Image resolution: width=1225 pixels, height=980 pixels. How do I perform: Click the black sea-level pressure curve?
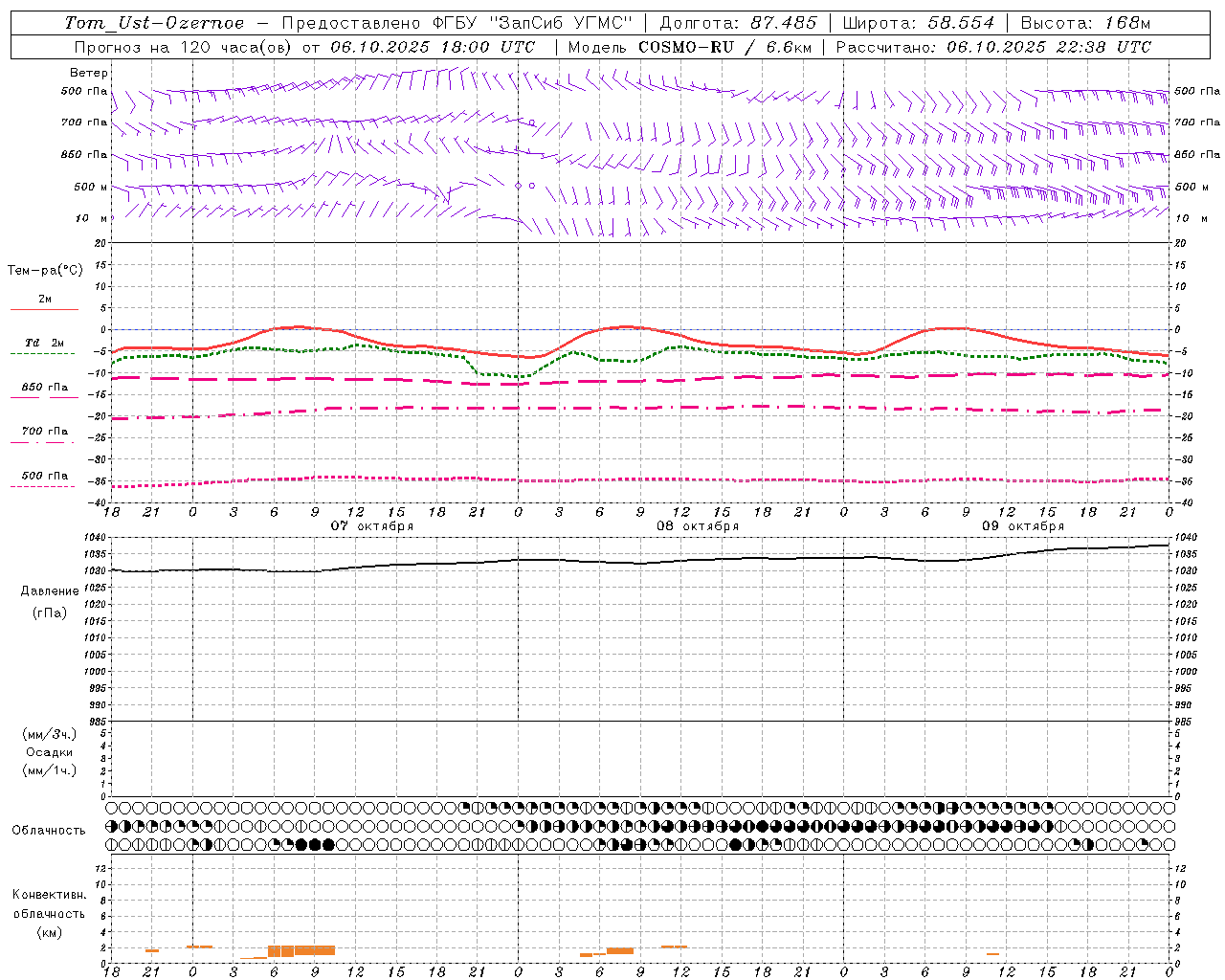(x=640, y=561)
